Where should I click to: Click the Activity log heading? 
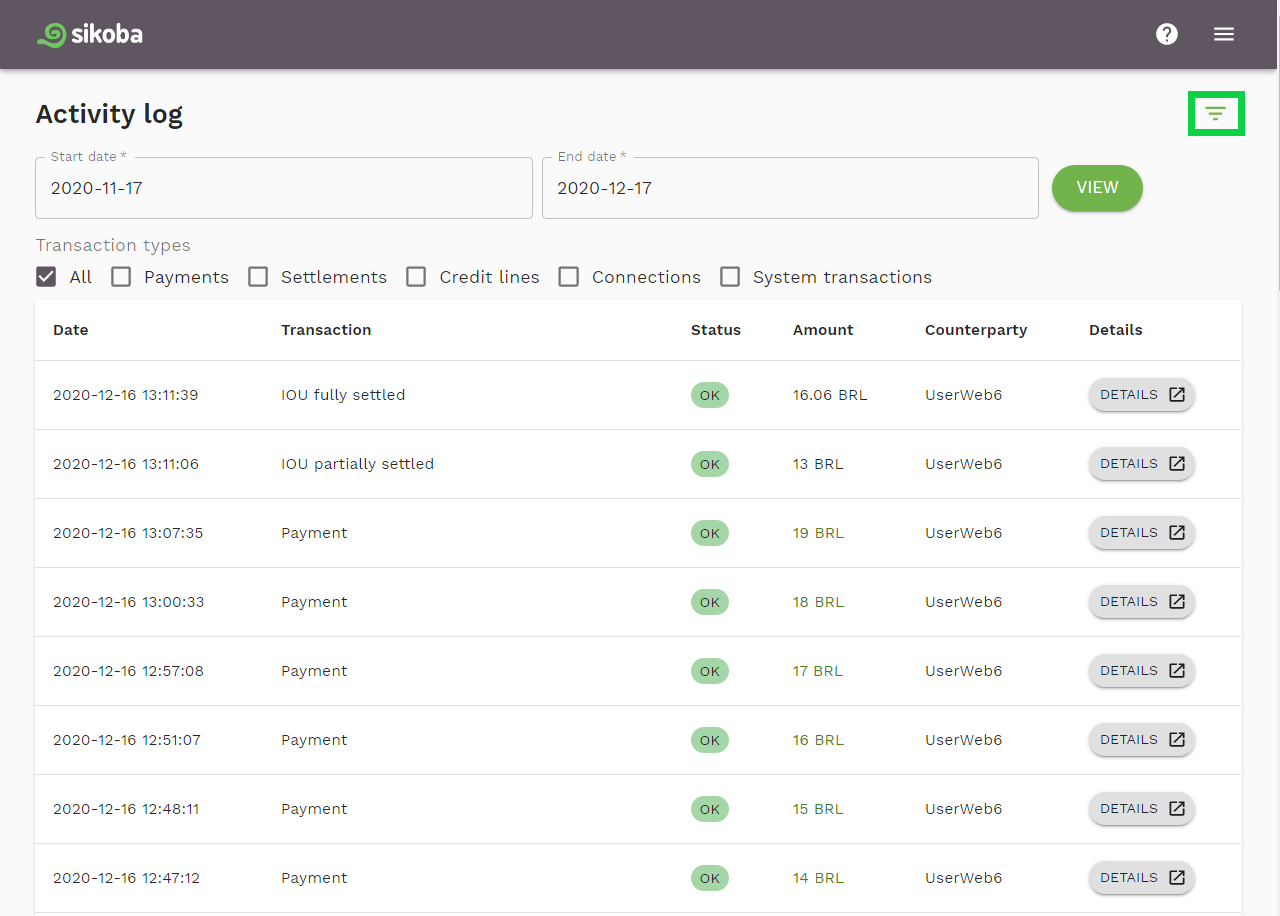click(x=109, y=115)
